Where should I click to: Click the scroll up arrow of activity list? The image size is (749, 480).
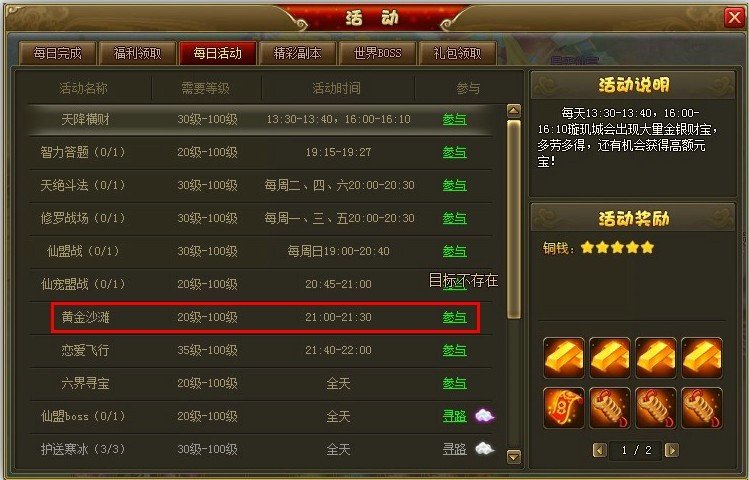(514, 111)
